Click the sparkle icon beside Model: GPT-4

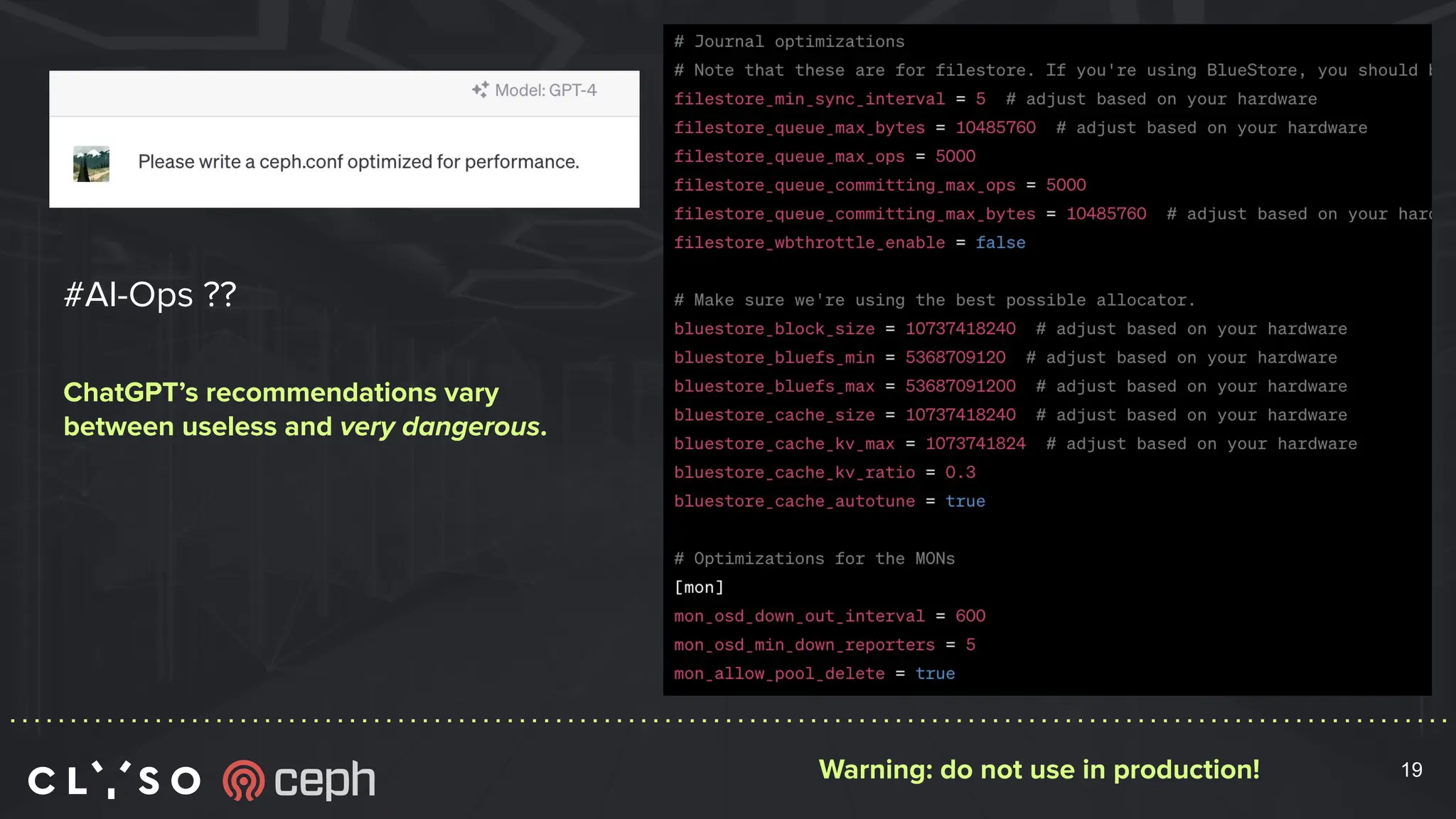point(480,90)
